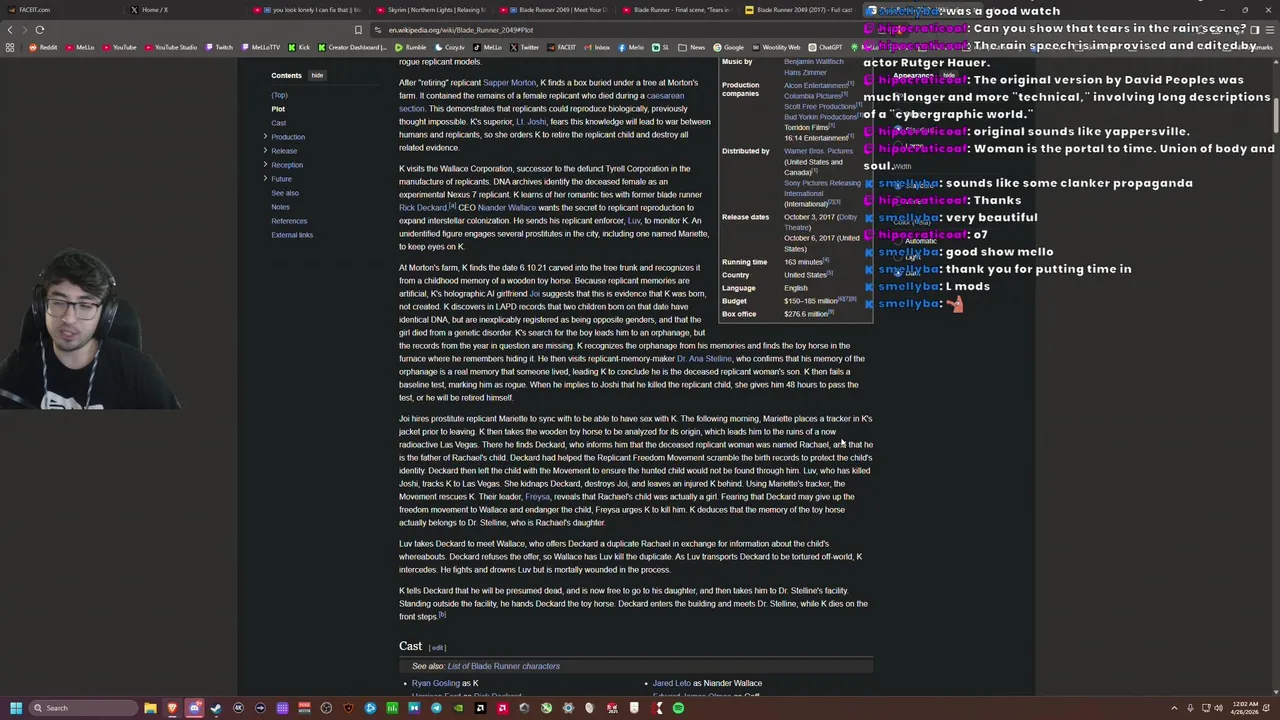Go back using the browser back arrow
The width and height of the screenshot is (1280, 720).
coord(10,30)
